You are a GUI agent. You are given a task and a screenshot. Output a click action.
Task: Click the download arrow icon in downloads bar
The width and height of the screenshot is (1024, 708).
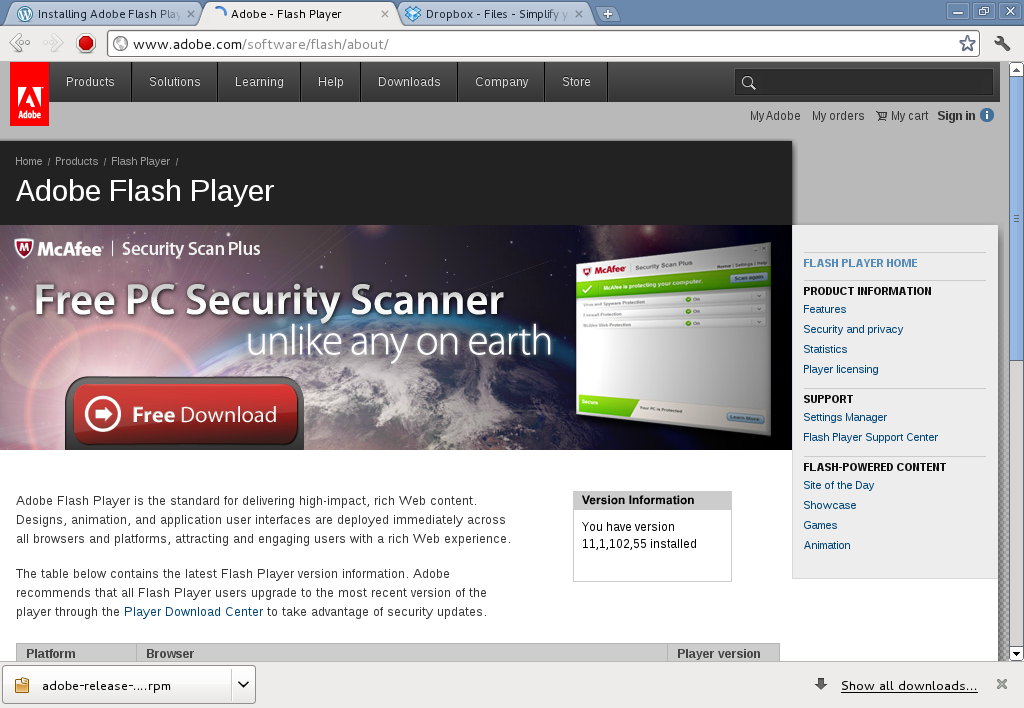pyautogui.click(x=821, y=684)
